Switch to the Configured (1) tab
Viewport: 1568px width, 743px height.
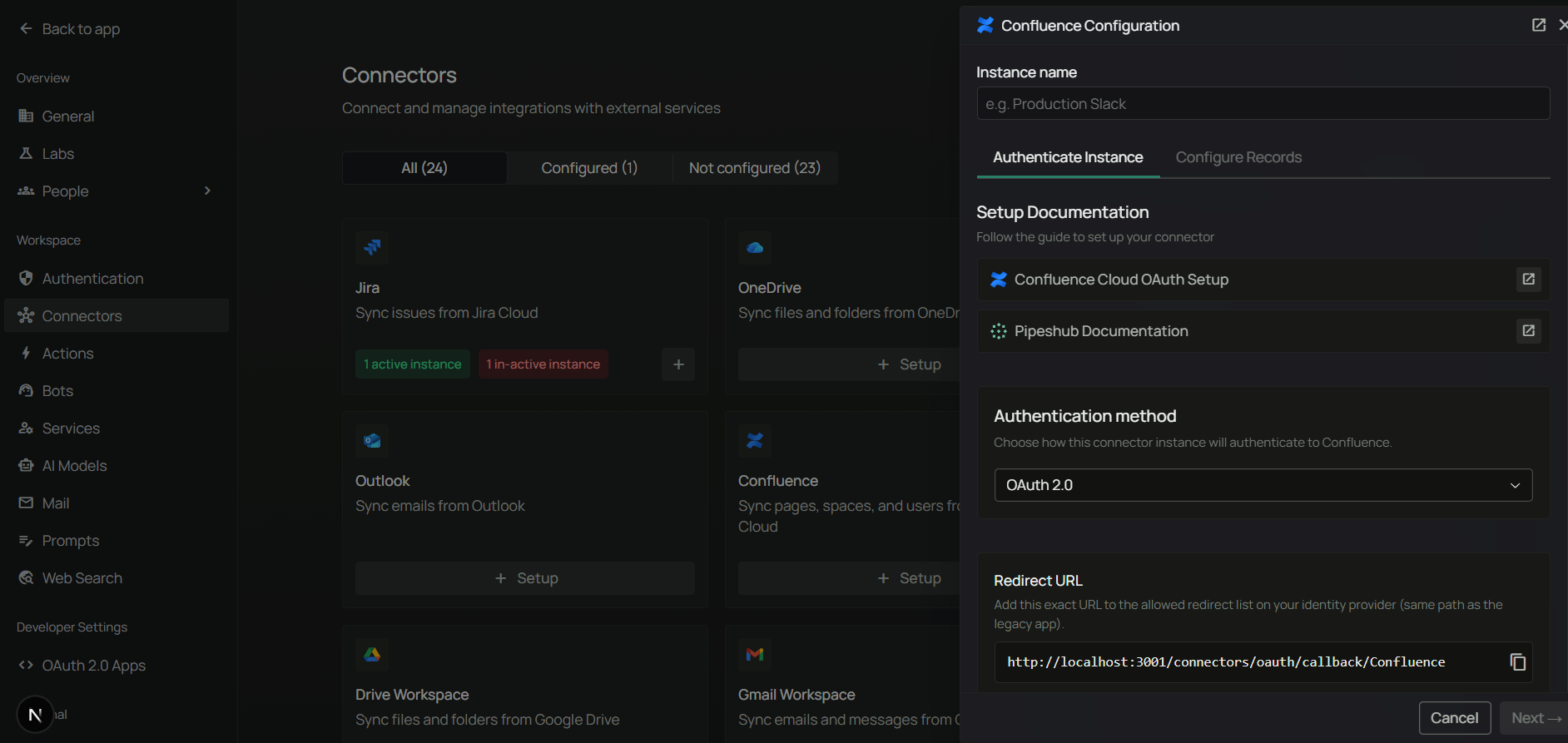pos(589,167)
